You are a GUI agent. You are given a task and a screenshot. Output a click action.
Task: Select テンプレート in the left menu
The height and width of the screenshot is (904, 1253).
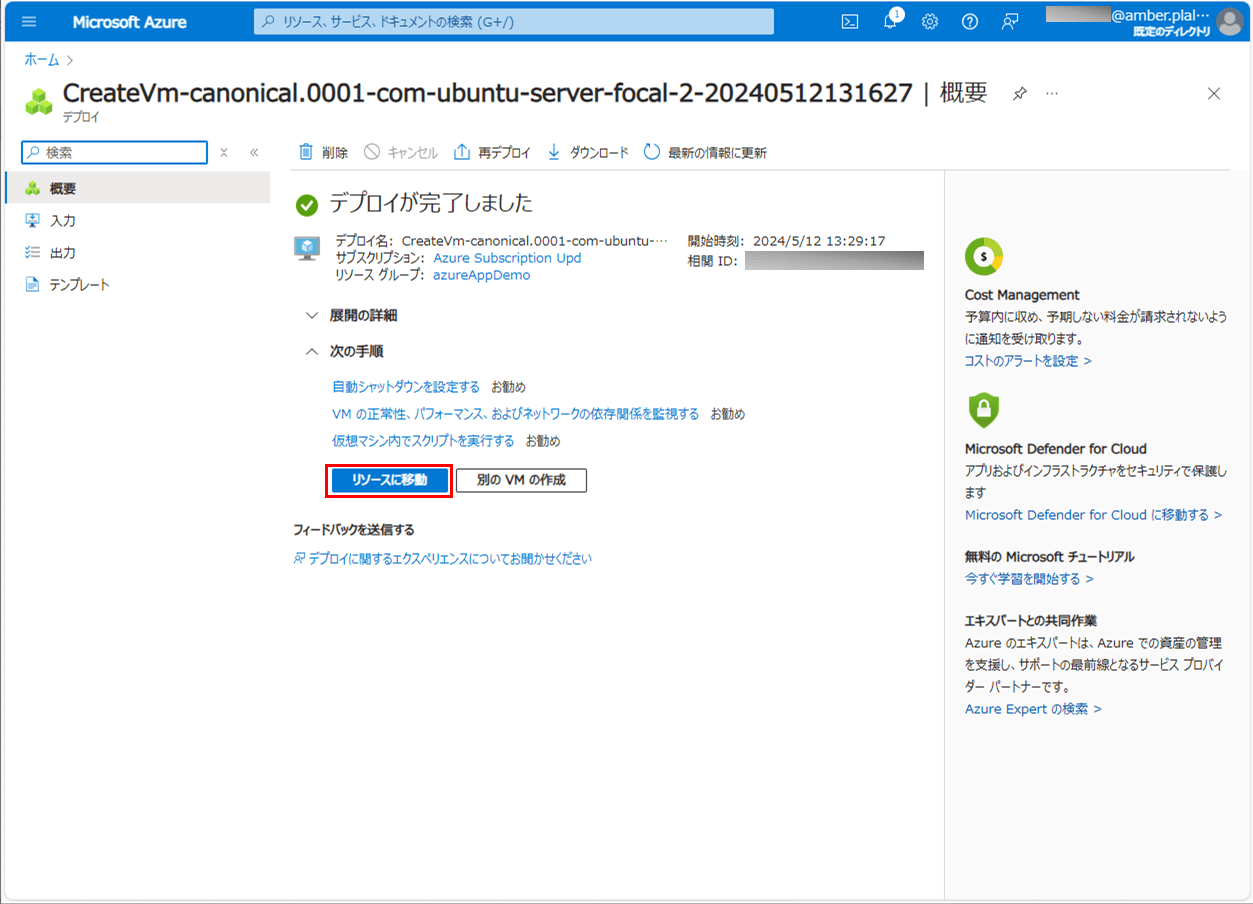tap(137, 284)
